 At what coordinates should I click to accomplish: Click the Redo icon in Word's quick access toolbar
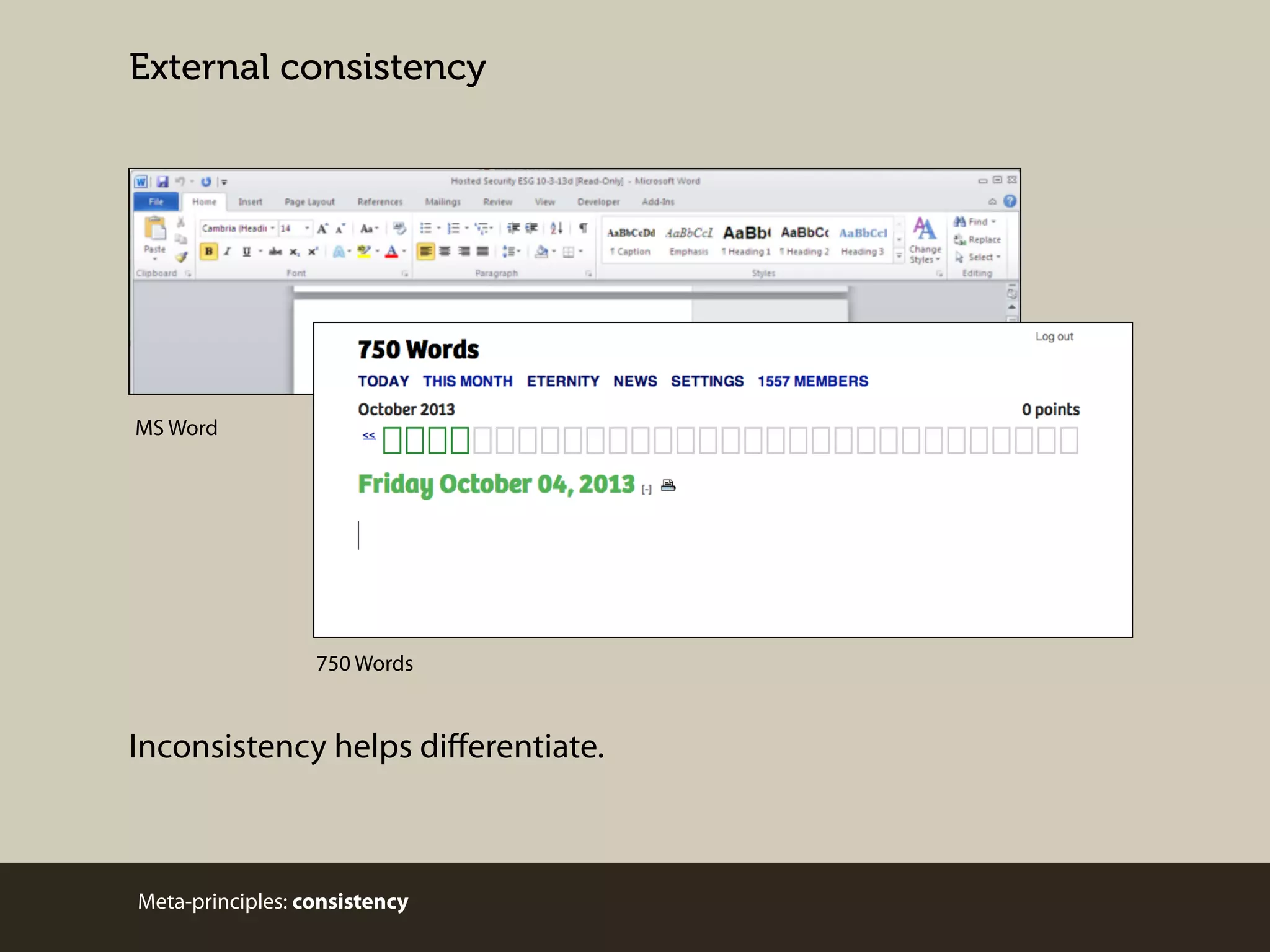pyautogui.click(x=206, y=182)
